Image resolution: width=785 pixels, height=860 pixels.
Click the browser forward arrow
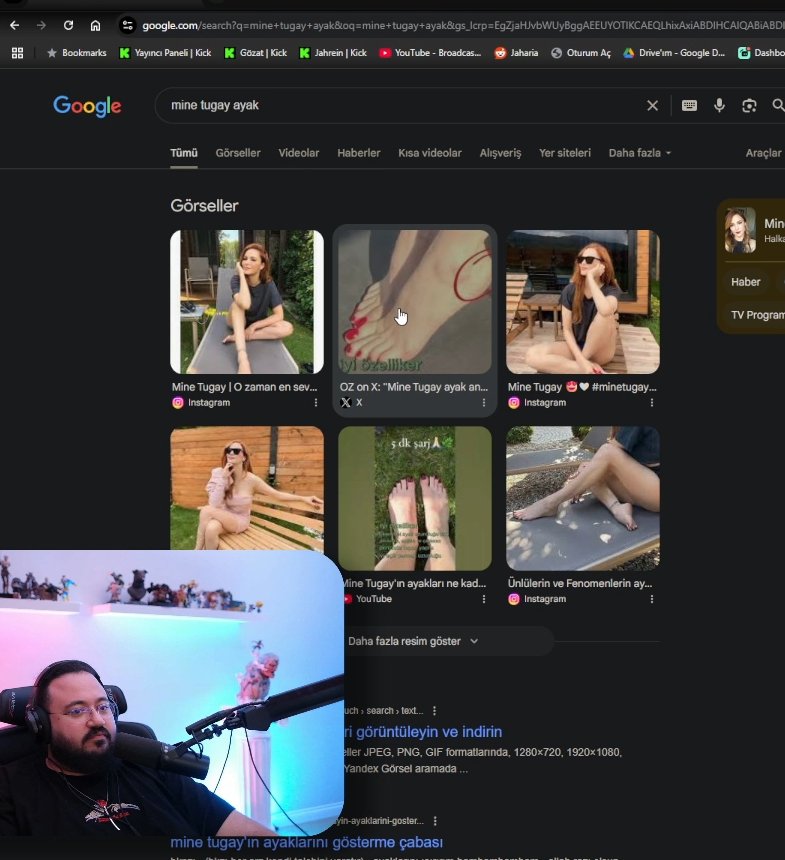pyautogui.click(x=41, y=25)
